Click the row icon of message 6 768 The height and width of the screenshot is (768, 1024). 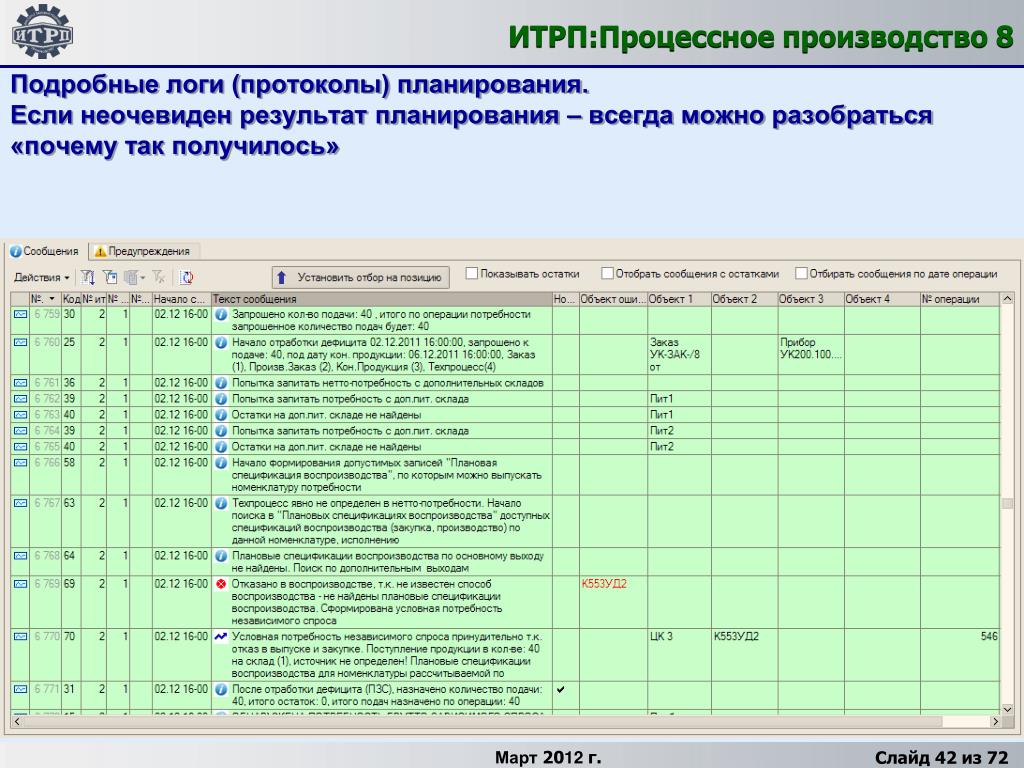click(x=20, y=556)
